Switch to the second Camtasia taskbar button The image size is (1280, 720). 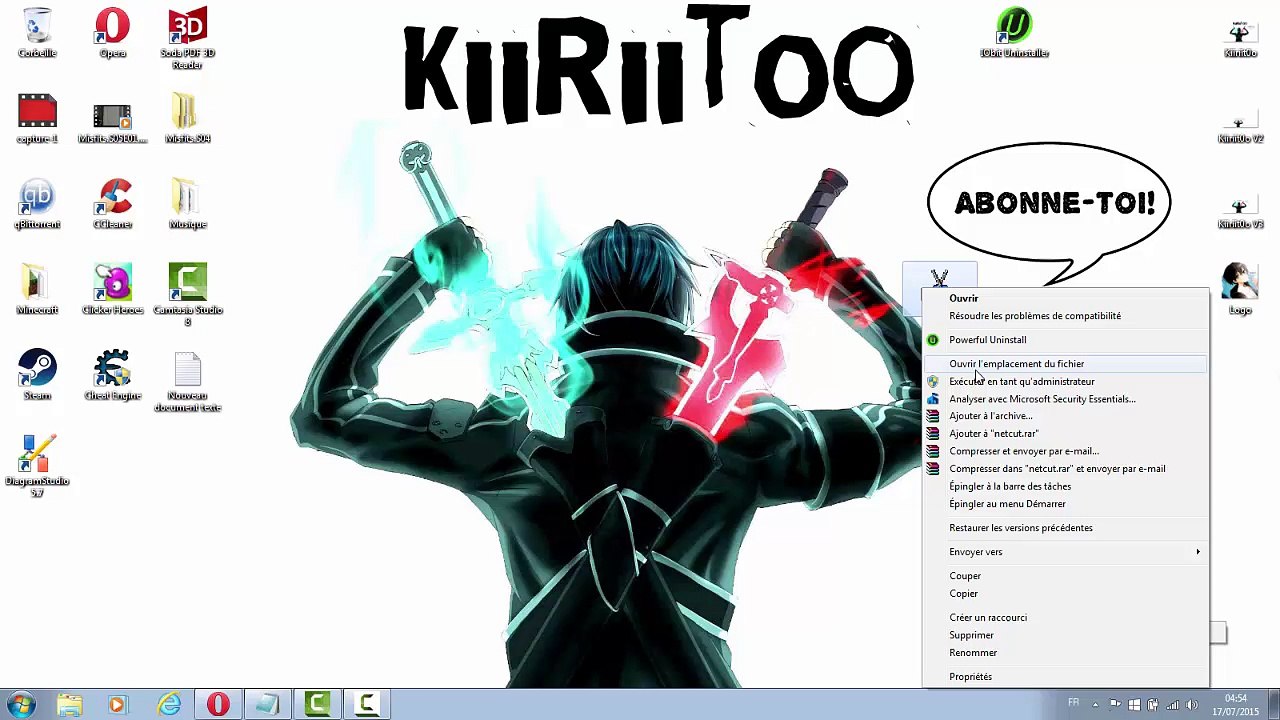(367, 705)
